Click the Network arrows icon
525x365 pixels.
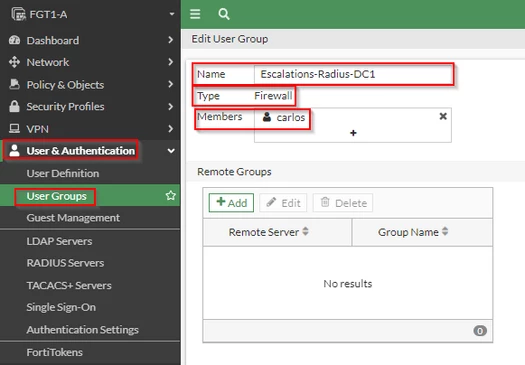coord(14,62)
